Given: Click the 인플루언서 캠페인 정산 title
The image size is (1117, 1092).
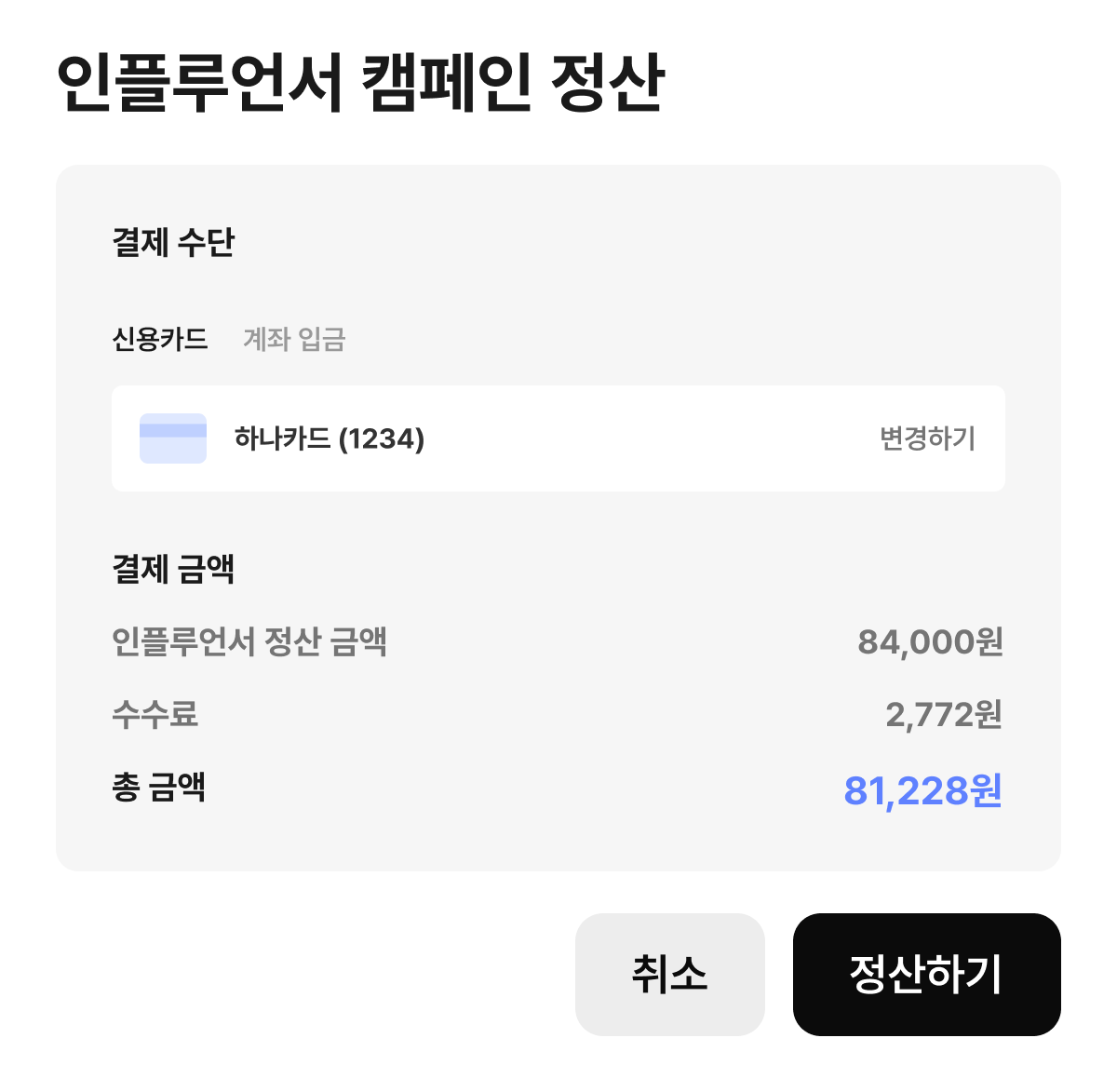Looking at the screenshot, I should [x=360, y=83].
